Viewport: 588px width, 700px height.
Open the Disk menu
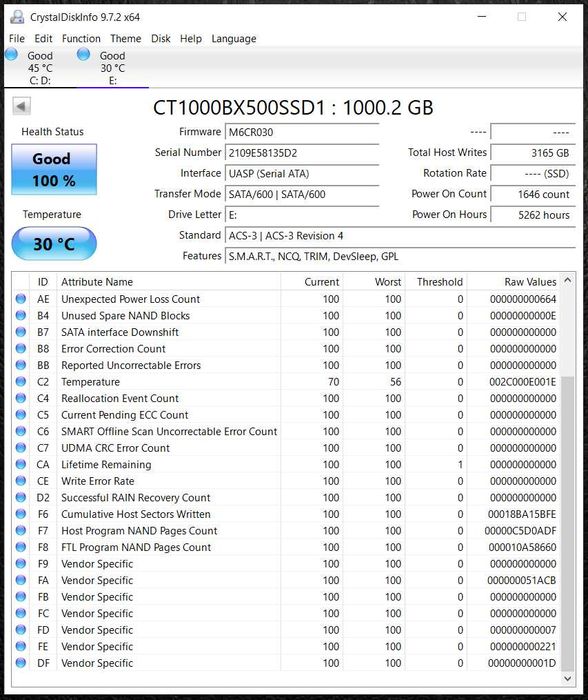161,39
